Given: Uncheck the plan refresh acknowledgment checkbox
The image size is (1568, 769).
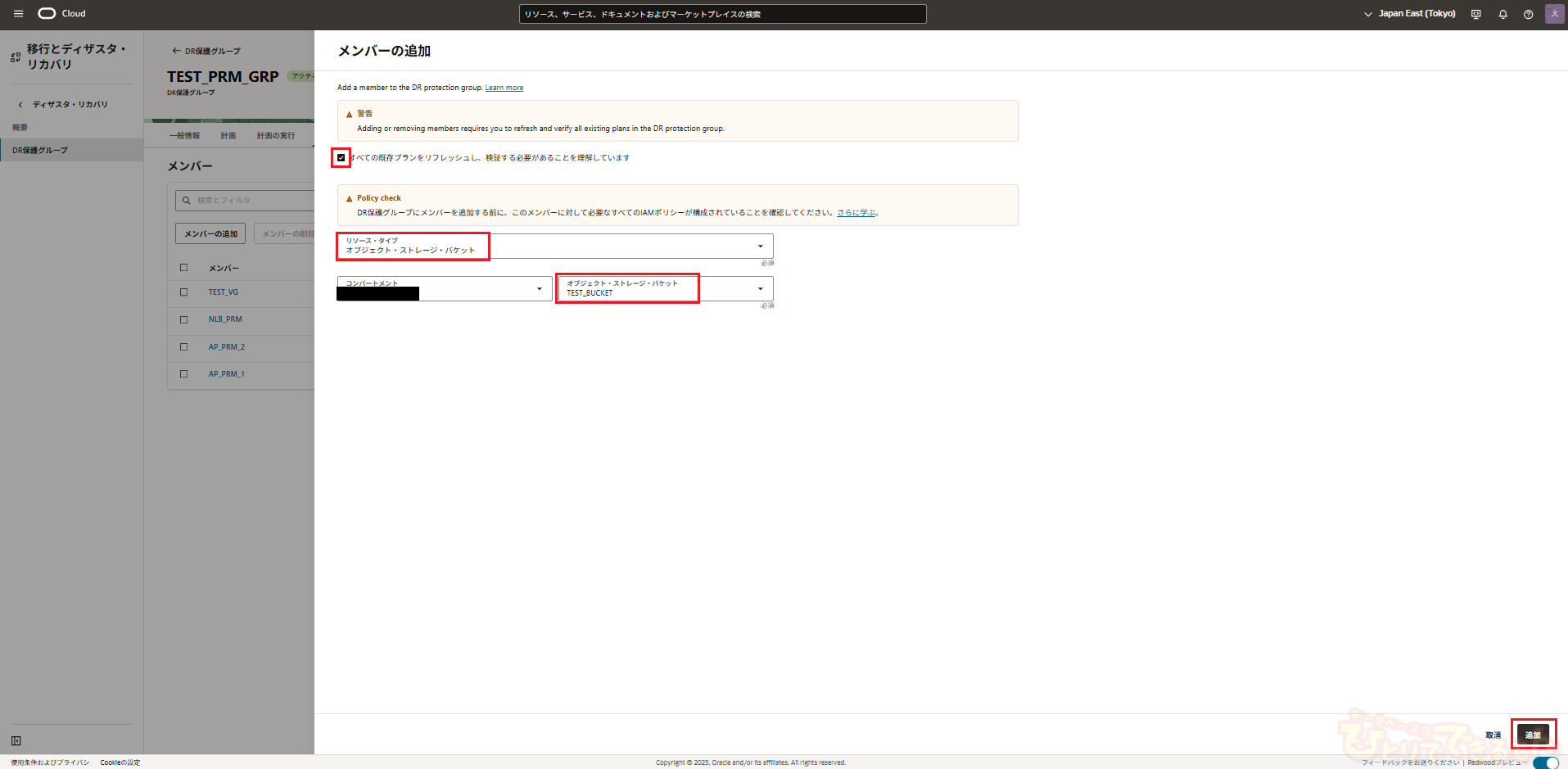Looking at the screenshot, I should click(341, 158).
